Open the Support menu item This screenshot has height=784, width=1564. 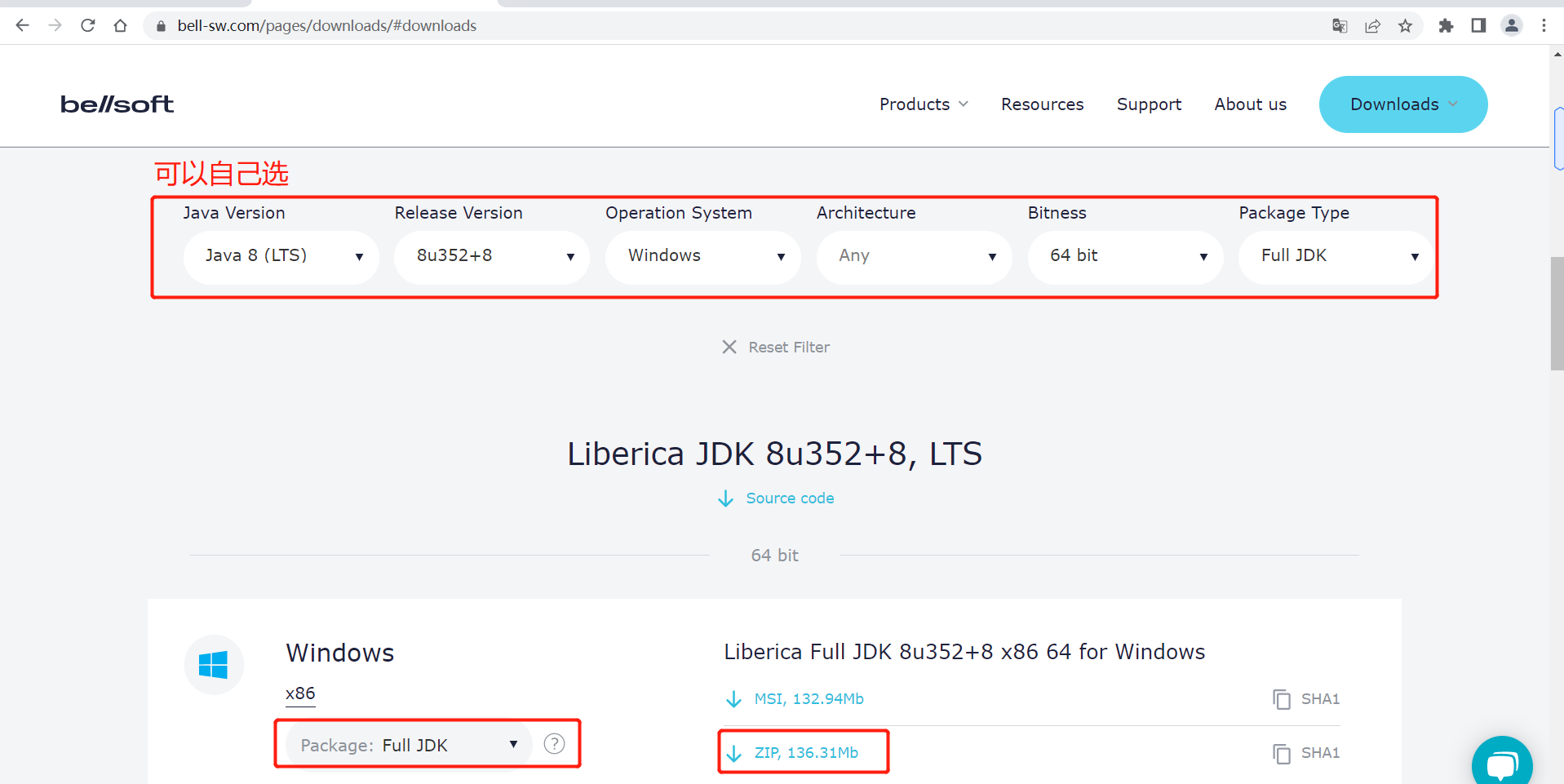click(1149, 104)
